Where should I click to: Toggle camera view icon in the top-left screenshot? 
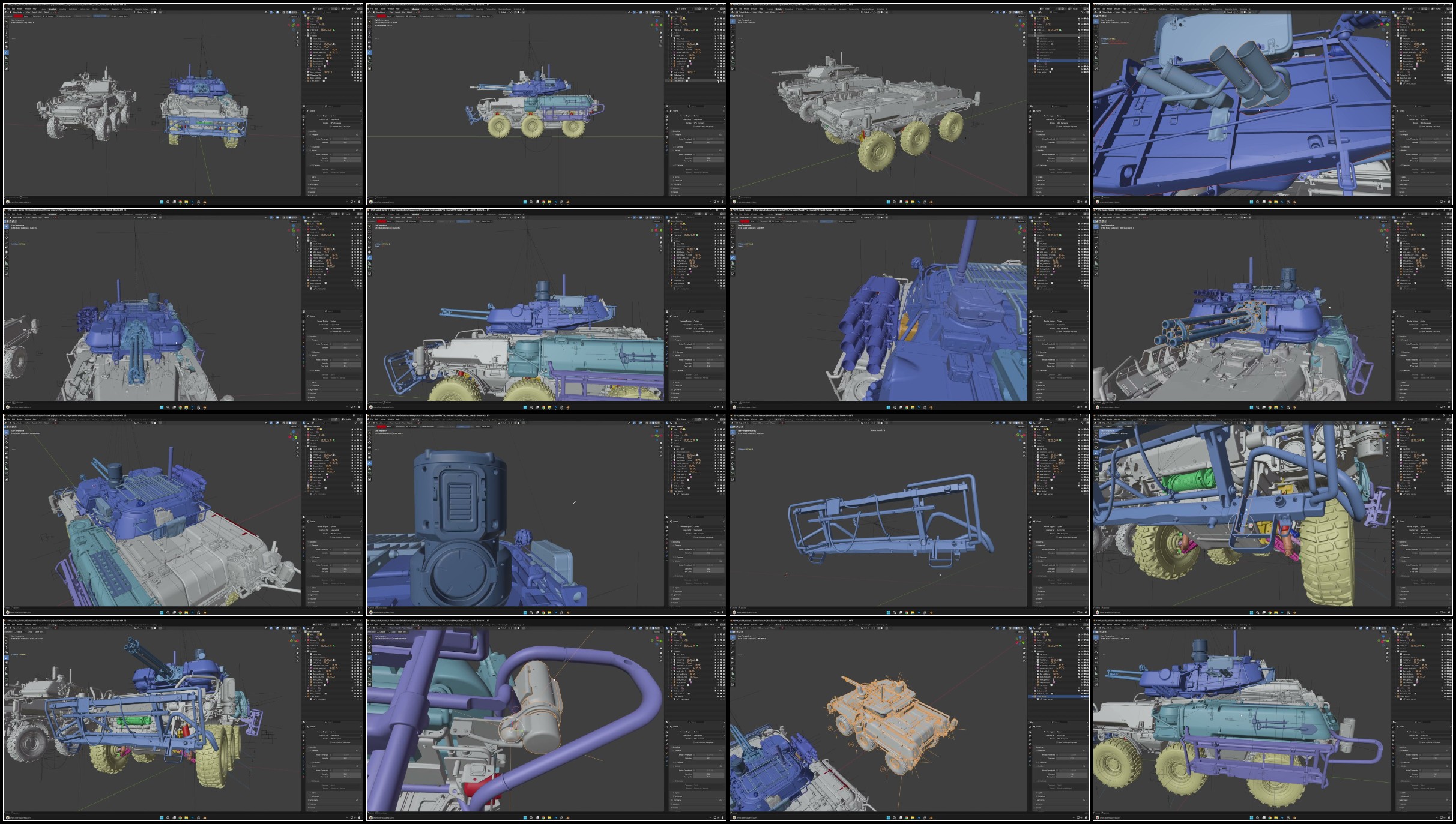pyautogui.click(x=298, y=41)
